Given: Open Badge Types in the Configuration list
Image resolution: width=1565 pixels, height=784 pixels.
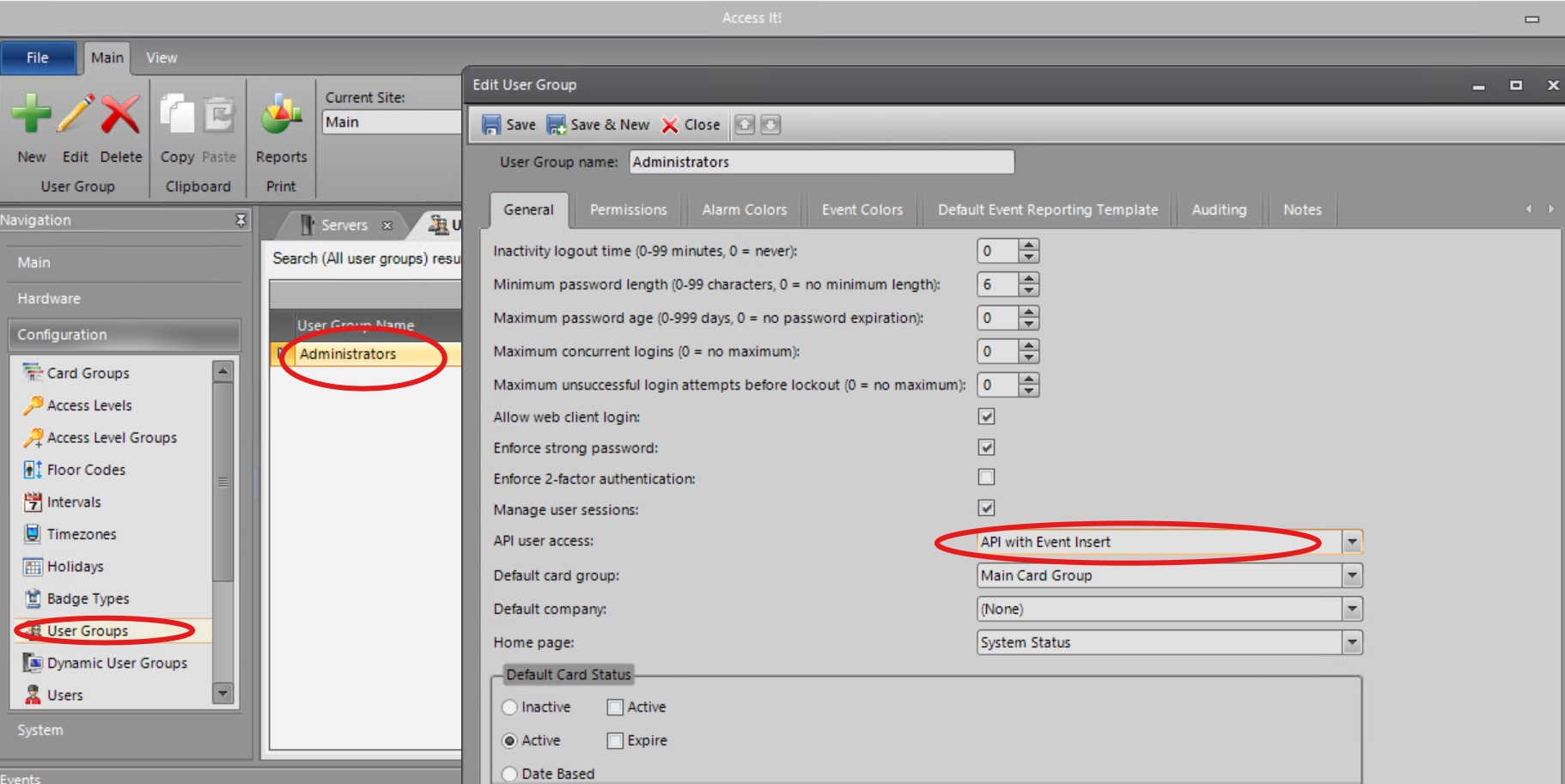Looking at the screenshot, I should [88, 599].
